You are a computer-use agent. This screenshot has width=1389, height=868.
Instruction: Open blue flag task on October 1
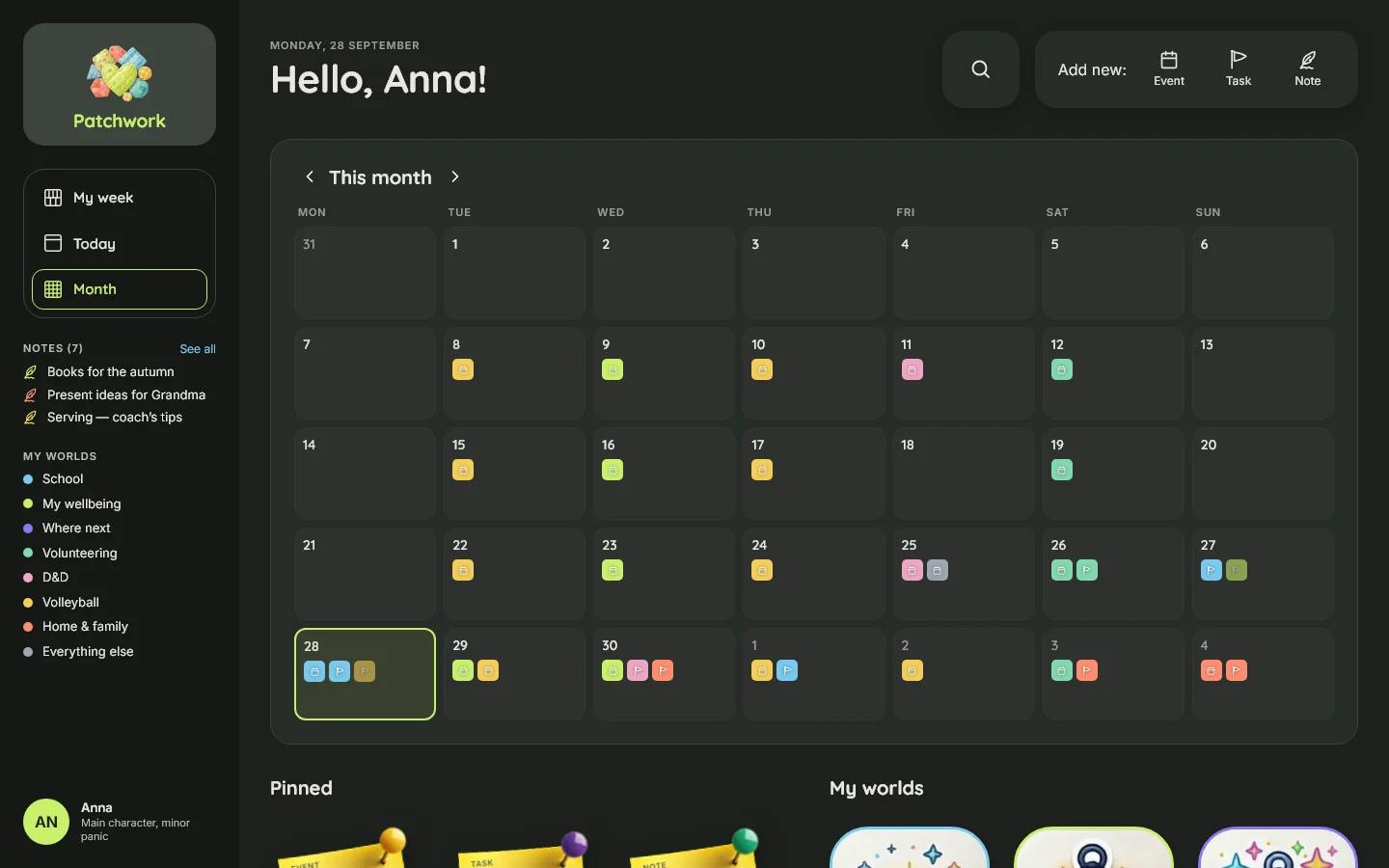(787, 670)
